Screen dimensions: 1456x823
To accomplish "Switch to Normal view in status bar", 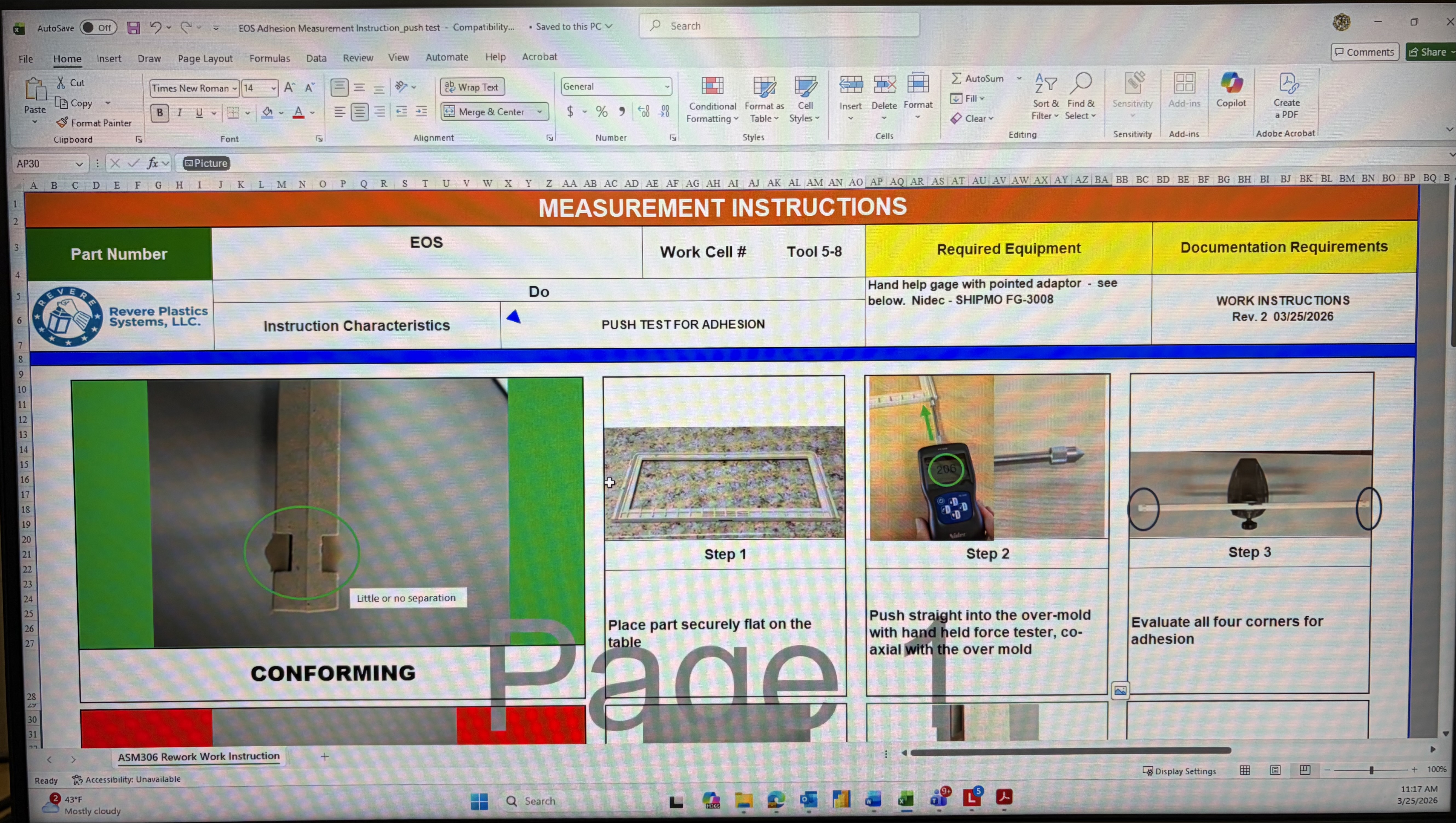I will pos(1245,770).
